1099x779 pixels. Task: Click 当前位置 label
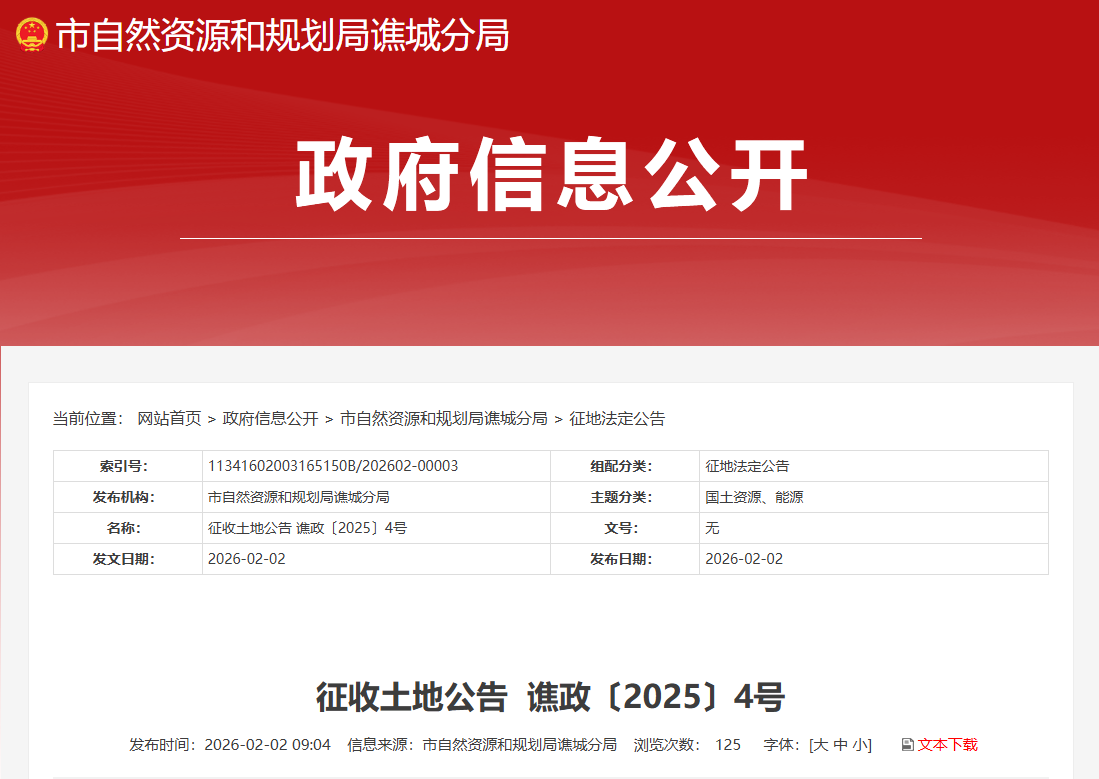pos(88,419)
